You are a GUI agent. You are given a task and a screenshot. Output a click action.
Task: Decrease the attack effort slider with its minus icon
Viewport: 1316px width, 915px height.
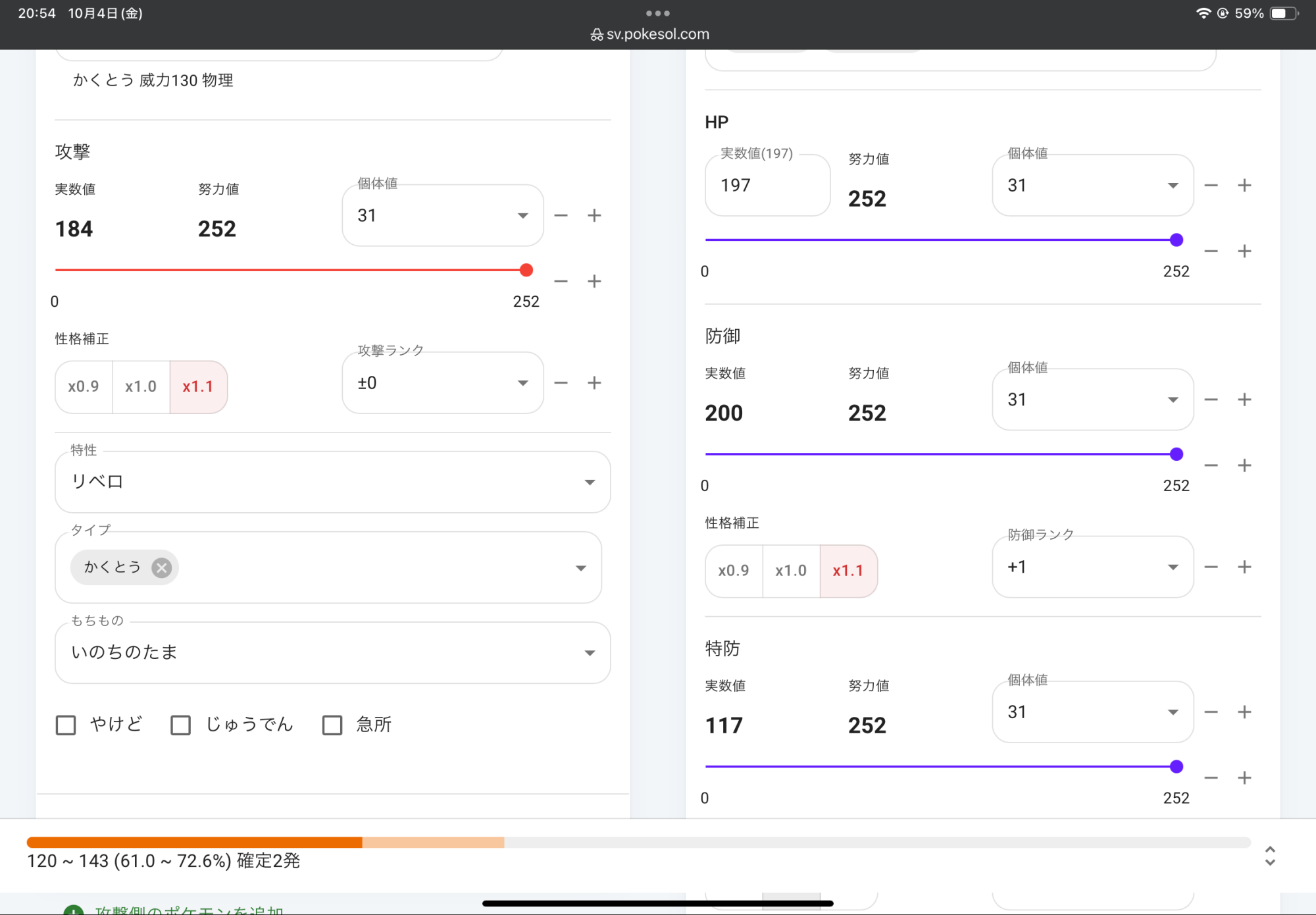(561, 281)
